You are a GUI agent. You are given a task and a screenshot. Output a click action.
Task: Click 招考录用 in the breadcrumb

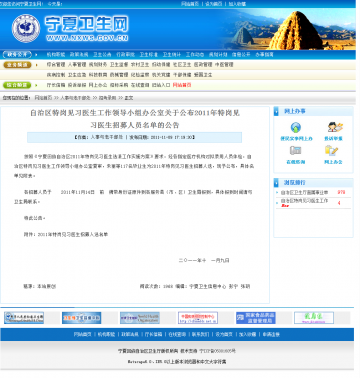click(x=107, y=98)
